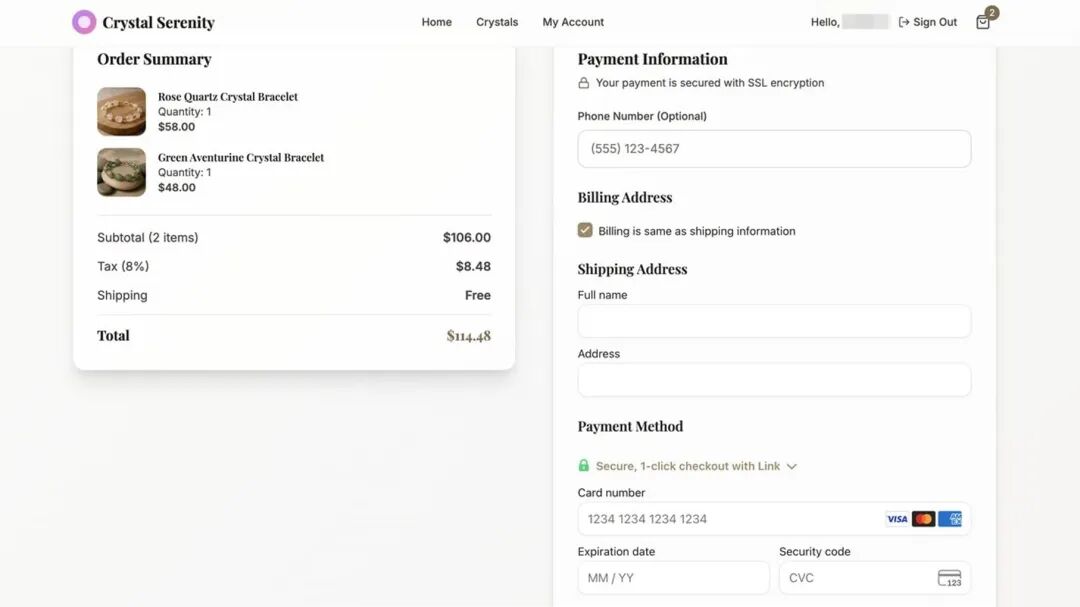Click the green lock icon by Link checkout

[583, 466]
